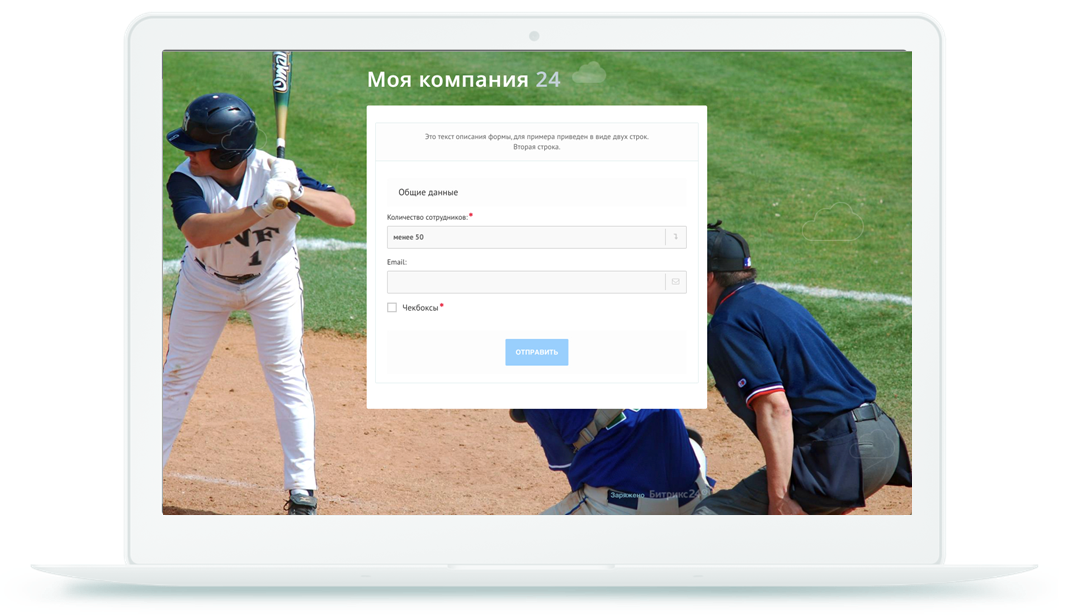The width and height of the screenshot is (1074, 615).
Task: Click the laptop webcam above the screen
Action: point(534,36)
